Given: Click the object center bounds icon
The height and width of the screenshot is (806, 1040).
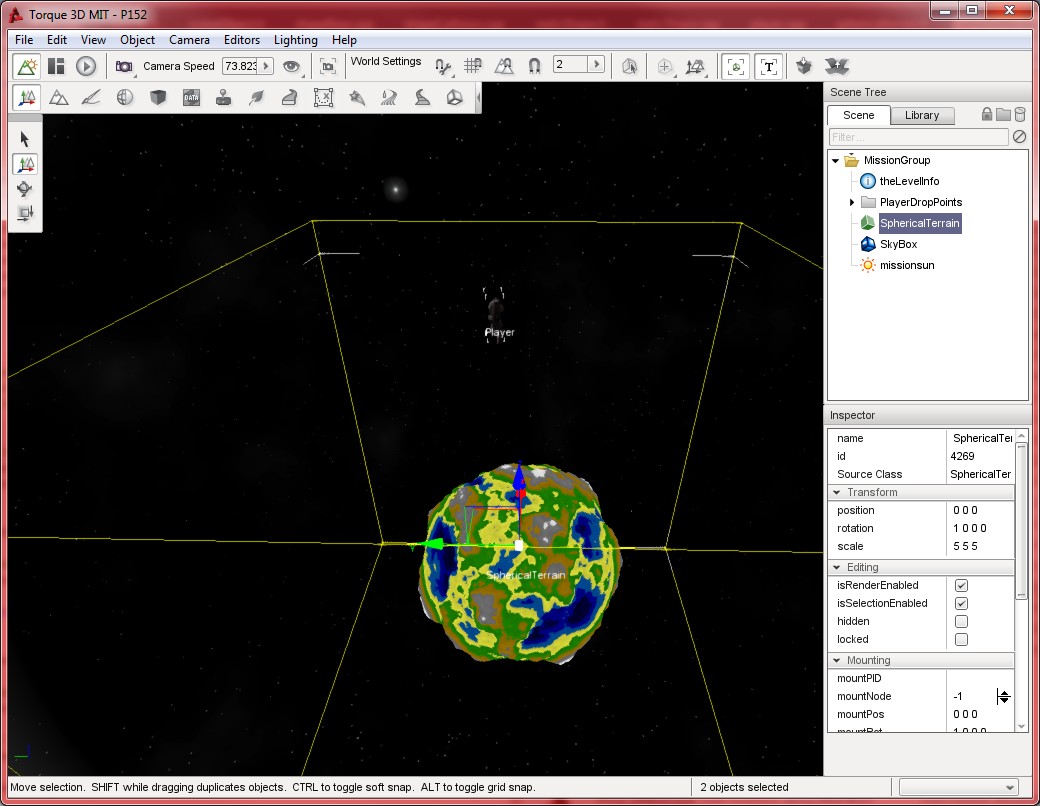Looking at the screenshot, I should 665,66.
